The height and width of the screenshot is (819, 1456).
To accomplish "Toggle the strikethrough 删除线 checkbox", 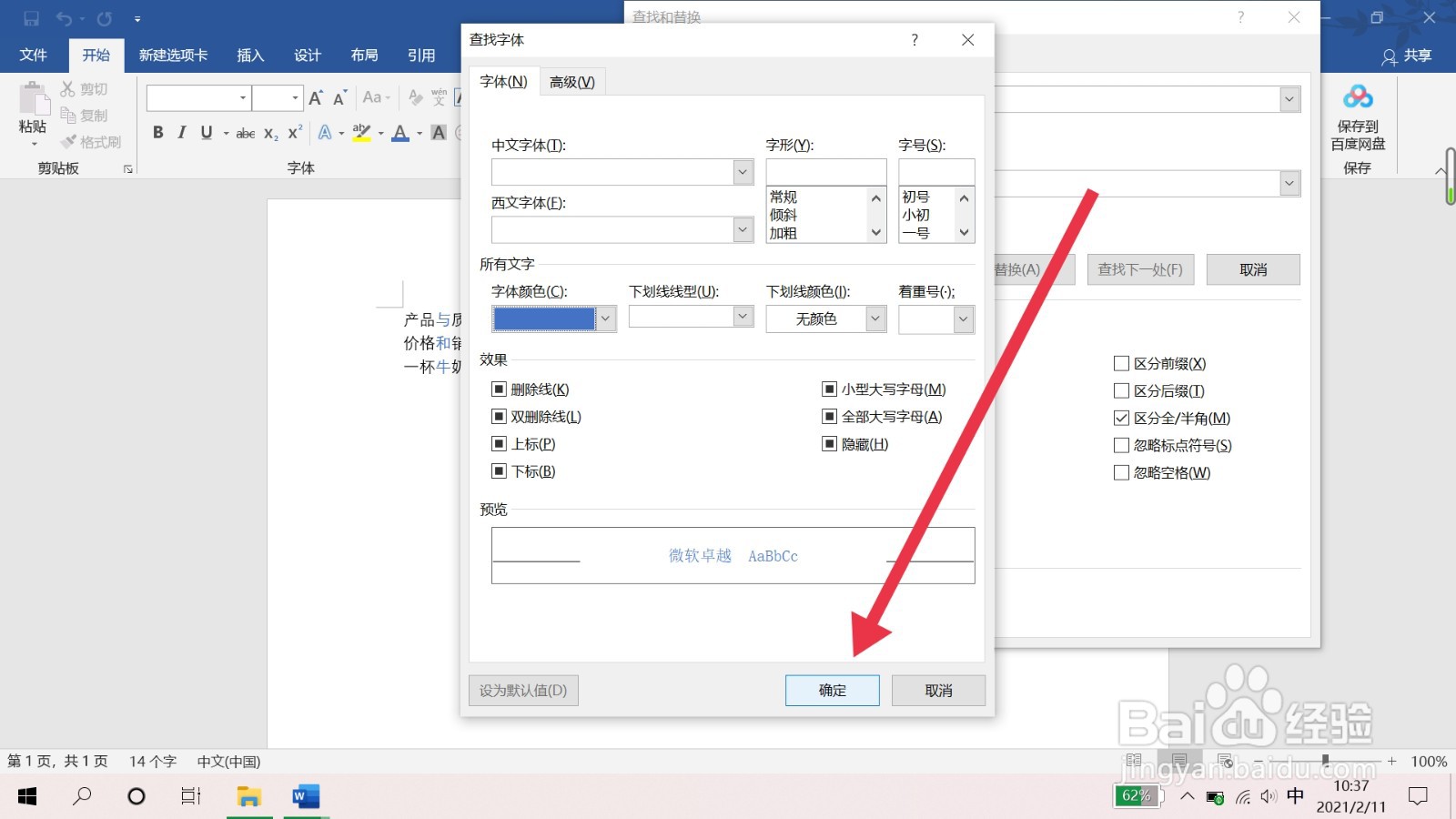I will coord(499,389).
